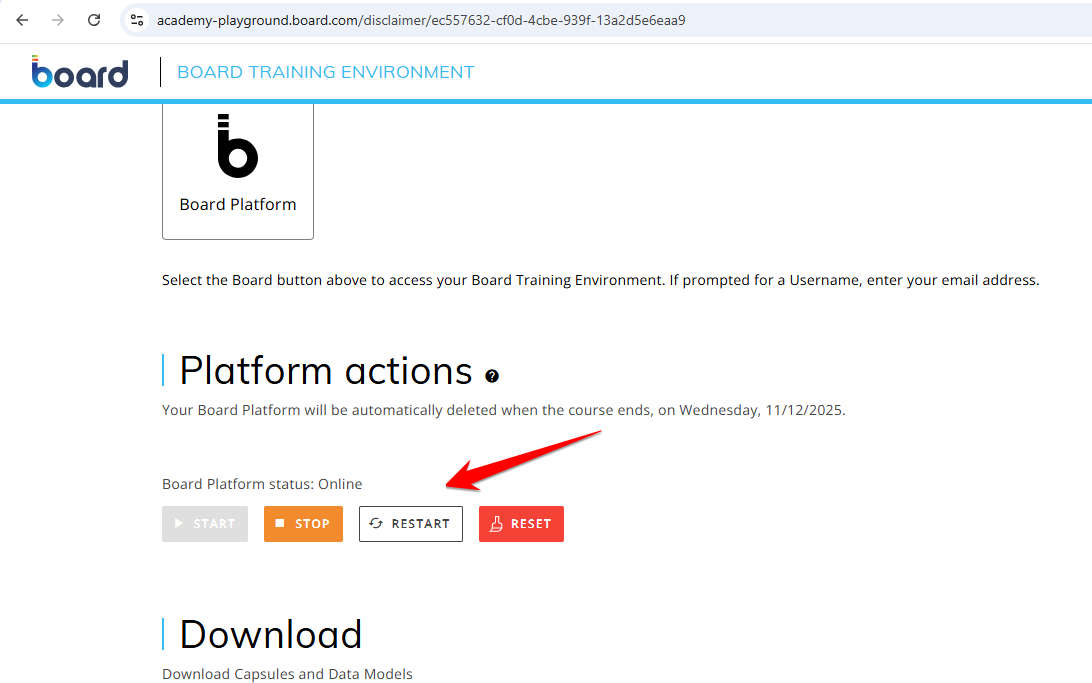The height and width of the screenshot is (683, 1092).
Task: Restart the Board Platform
Action: pyautogui.click(x=410, y=524)
